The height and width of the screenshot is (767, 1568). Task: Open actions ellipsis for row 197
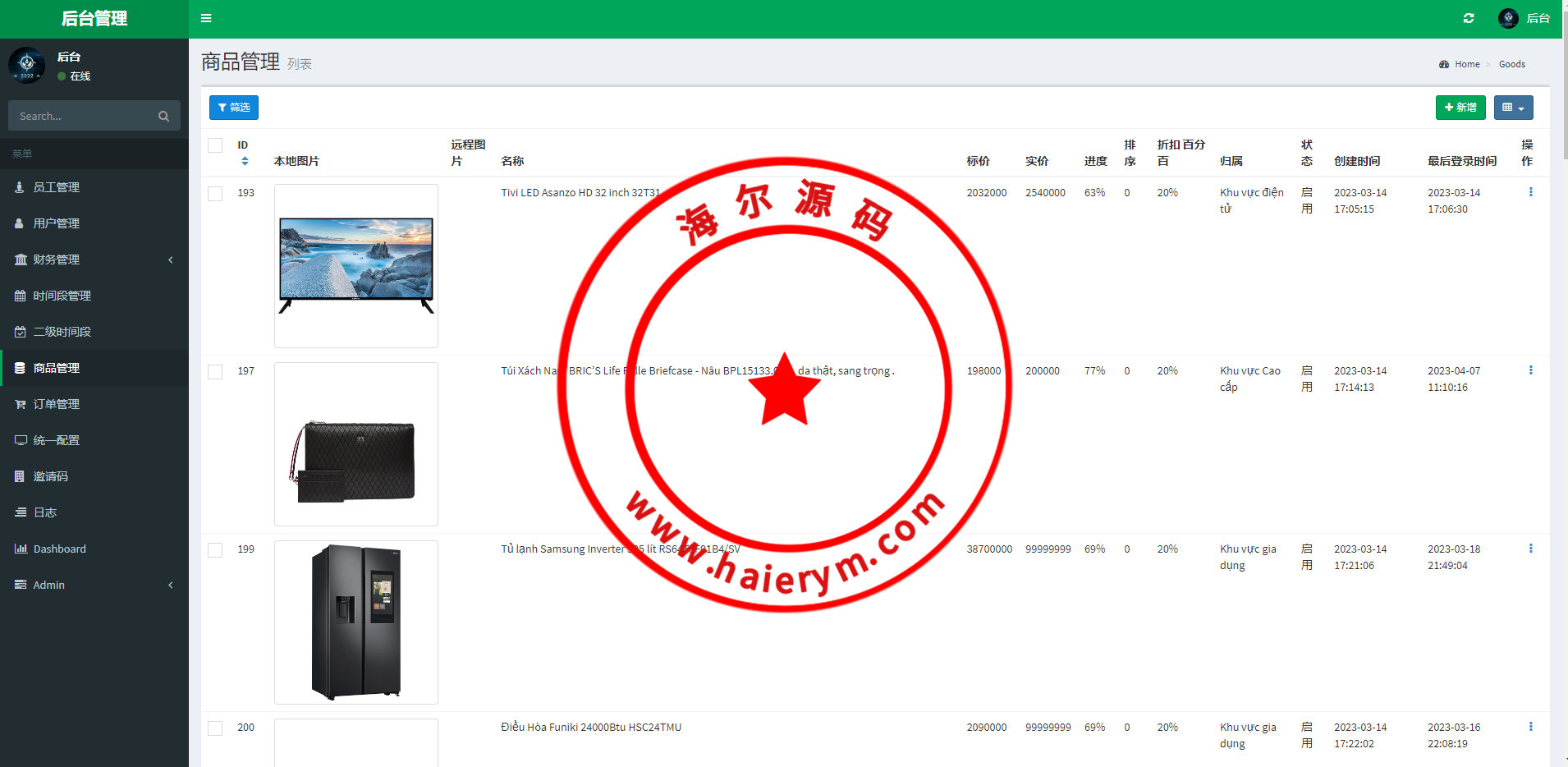pyautogui.click(x=1530, y=370)
